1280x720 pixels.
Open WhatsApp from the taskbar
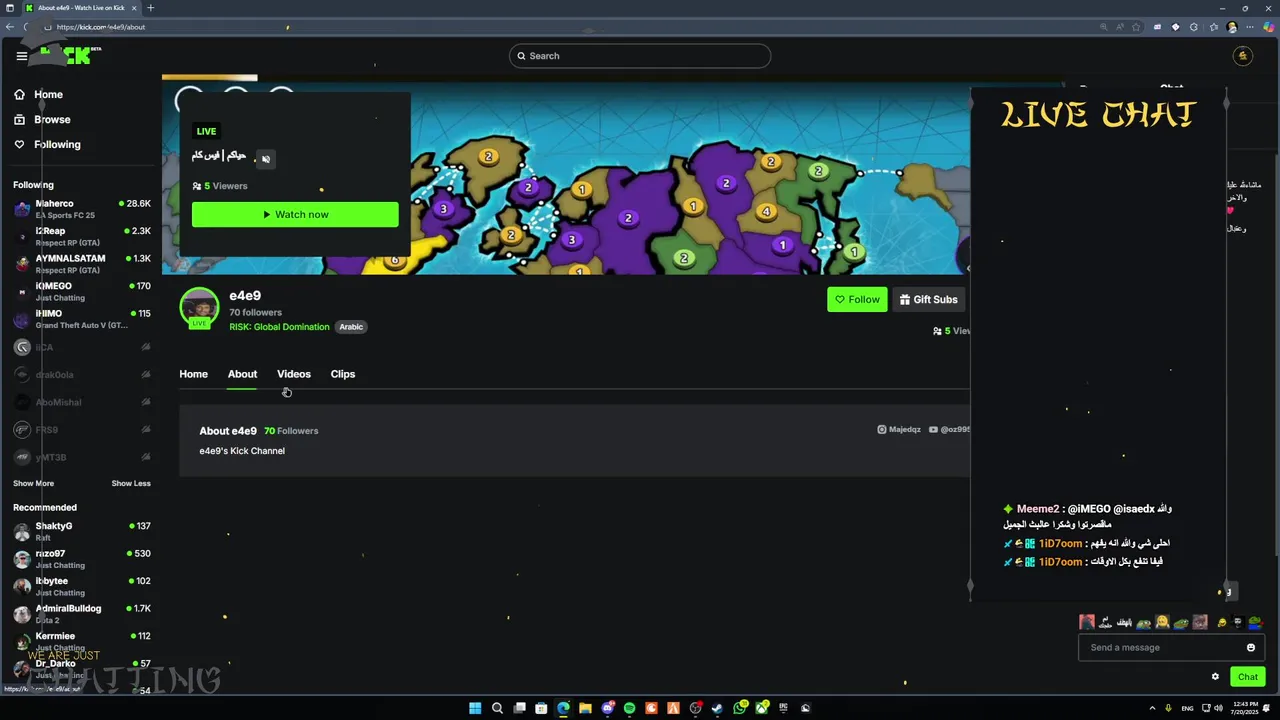[739, 708]
